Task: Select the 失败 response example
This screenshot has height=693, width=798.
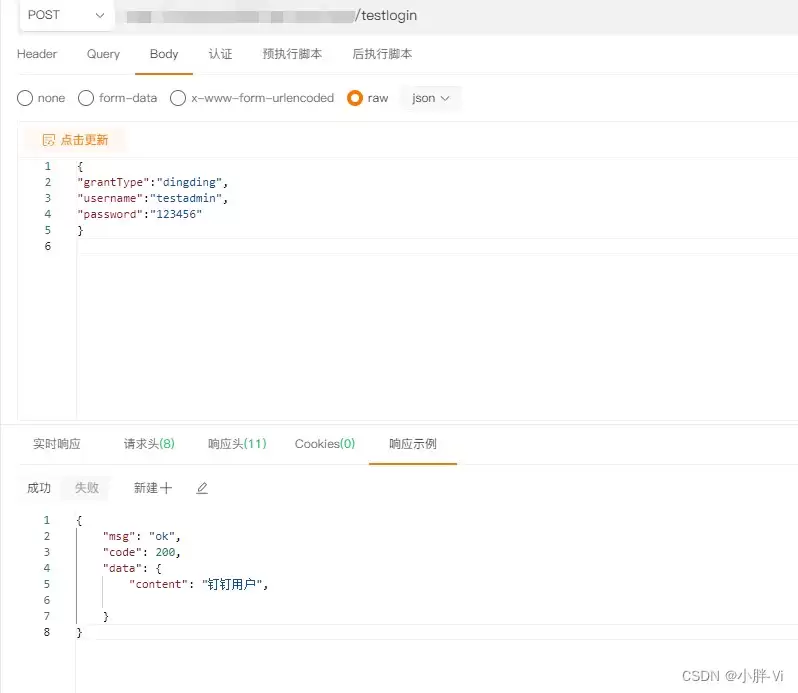Action: 87,488
